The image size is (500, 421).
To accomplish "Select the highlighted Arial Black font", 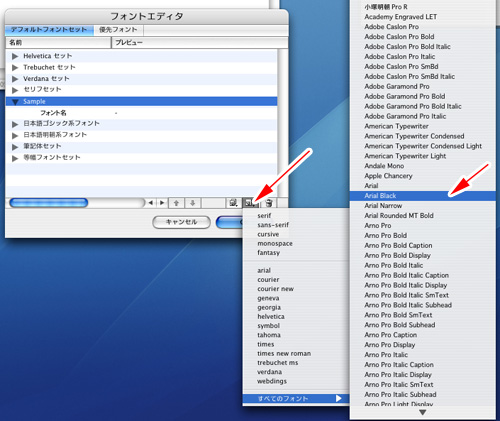I will 423,196.
